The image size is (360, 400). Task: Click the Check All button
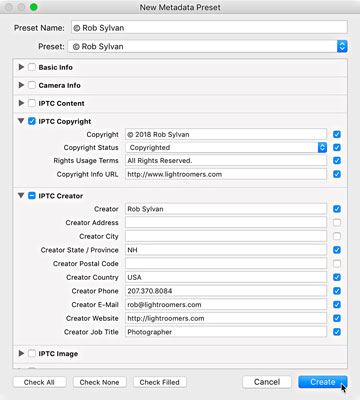(x=39, y=382)
